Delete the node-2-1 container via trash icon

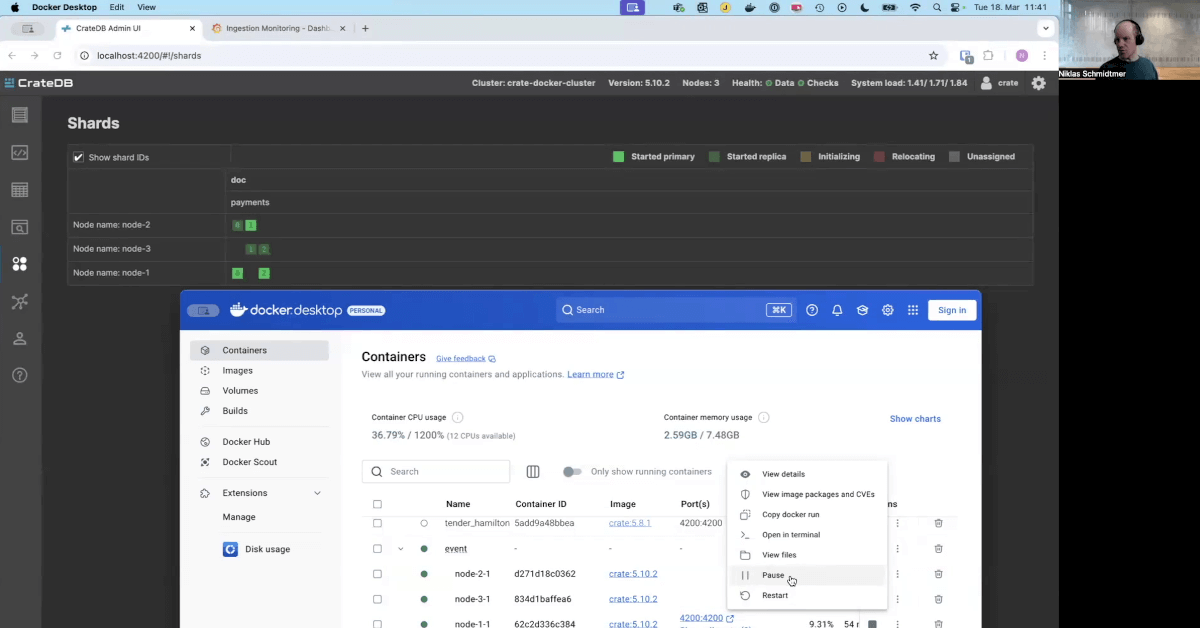click(938, 574)
